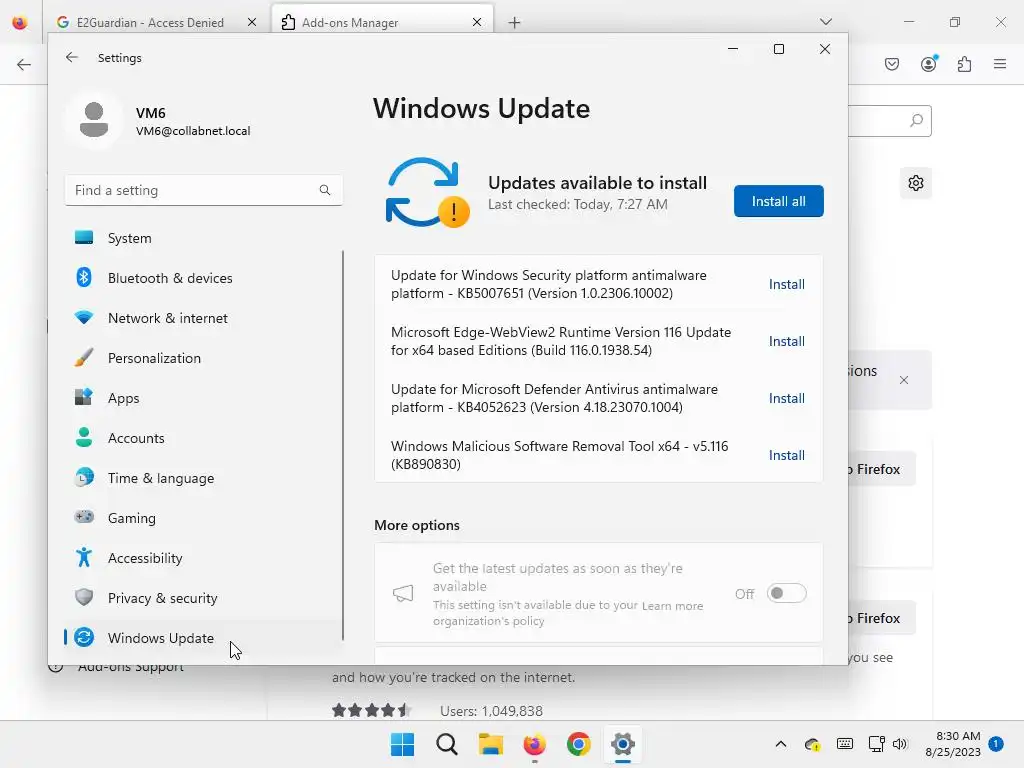Close the E2Guardian tab
1024x768 pixels.
(x=252, y=22)
